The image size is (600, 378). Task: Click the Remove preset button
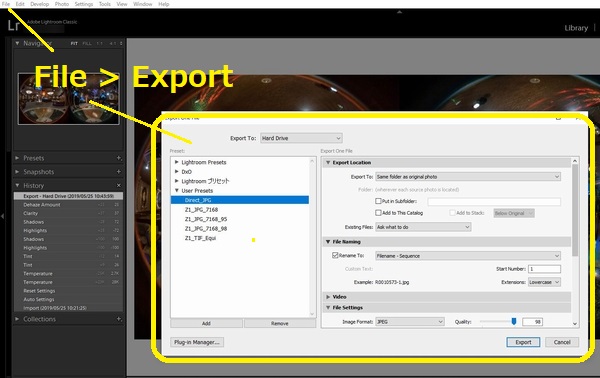(x=280, y=323)
